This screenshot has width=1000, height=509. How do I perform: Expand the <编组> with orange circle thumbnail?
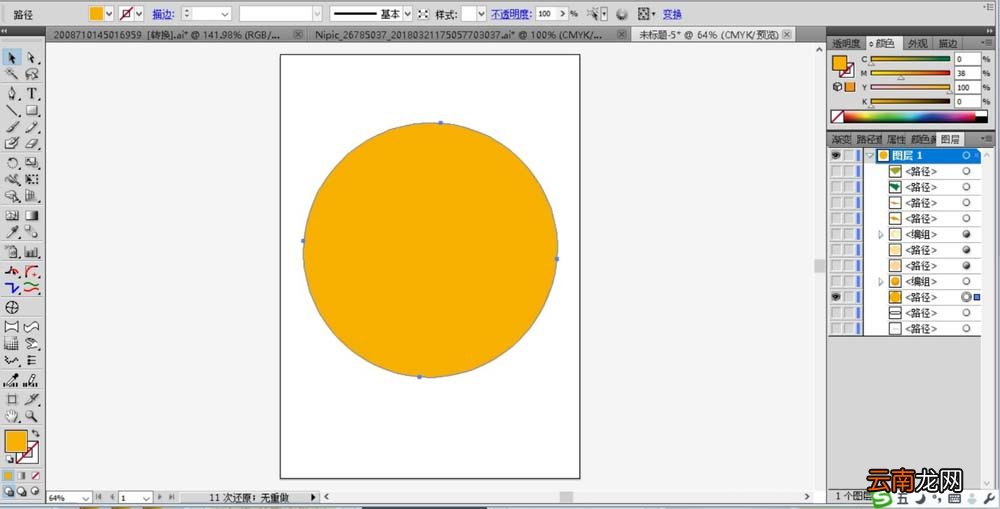[x=881, y=281]
